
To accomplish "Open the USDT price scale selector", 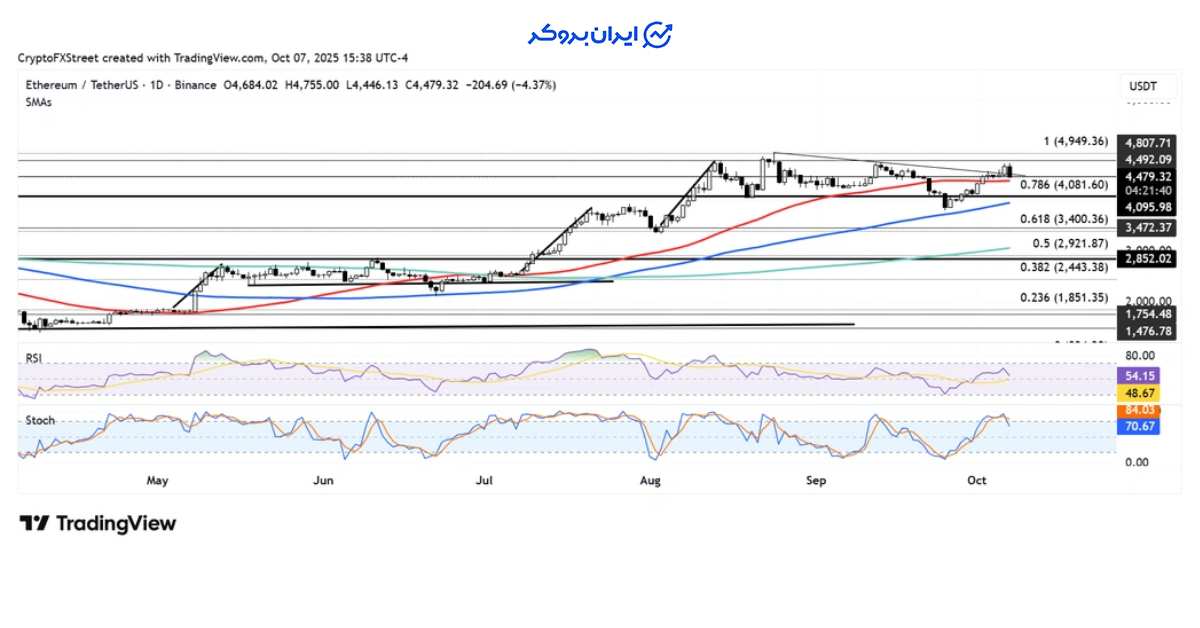I will (x=1142, y=87).
